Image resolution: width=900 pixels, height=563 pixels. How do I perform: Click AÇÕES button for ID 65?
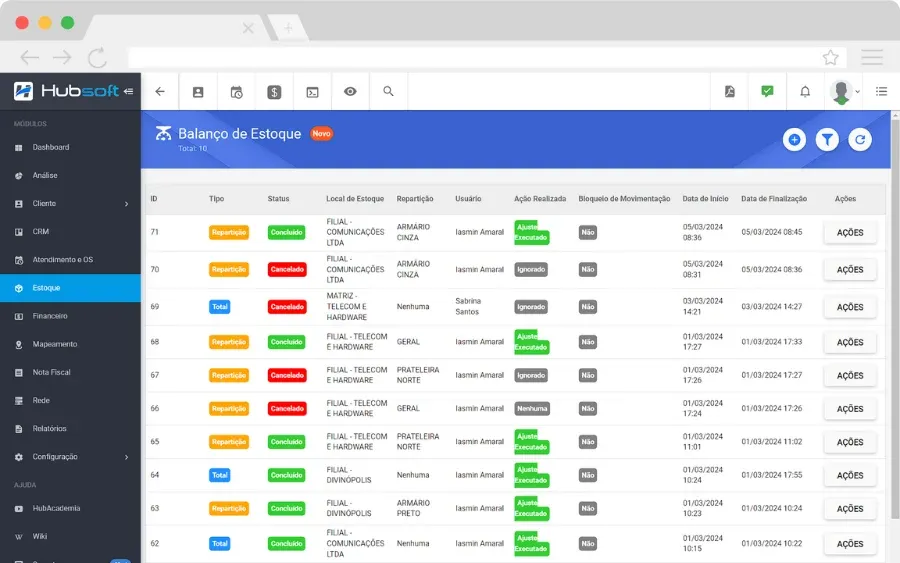[x=849, y=442]
